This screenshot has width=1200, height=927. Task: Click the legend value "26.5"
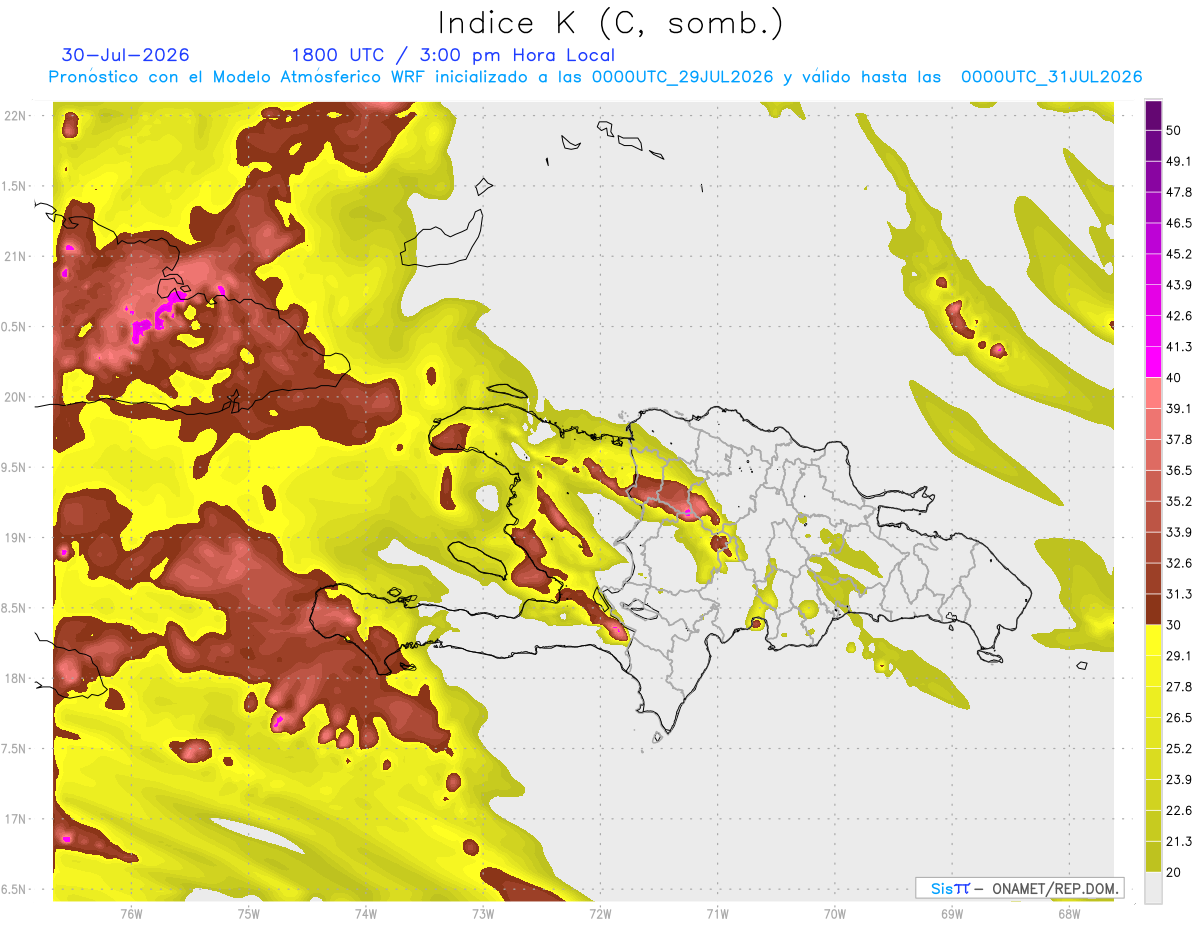click(x=1179, y=718)
